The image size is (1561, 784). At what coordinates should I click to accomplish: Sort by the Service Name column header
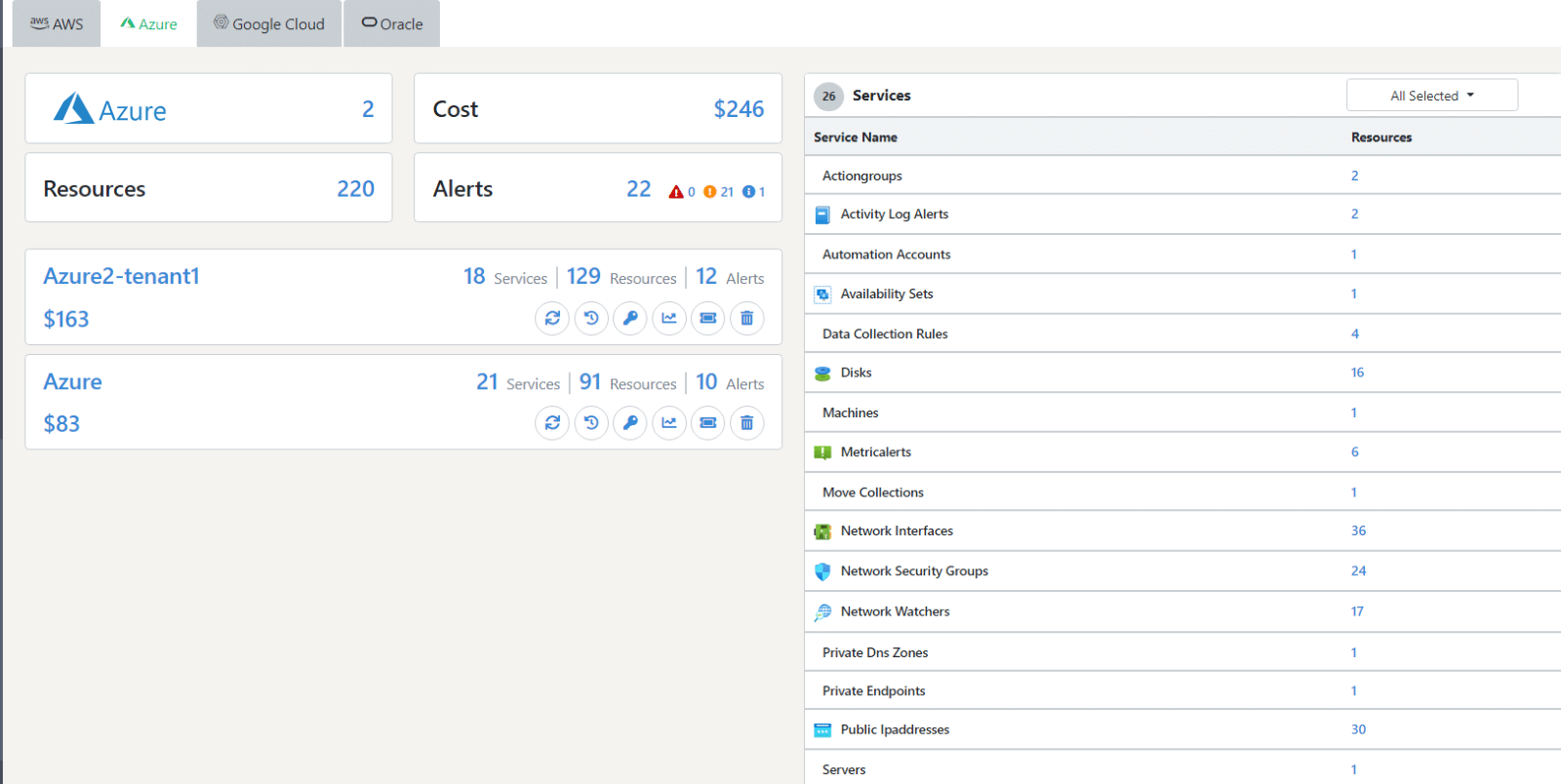[x=856, y=137]
